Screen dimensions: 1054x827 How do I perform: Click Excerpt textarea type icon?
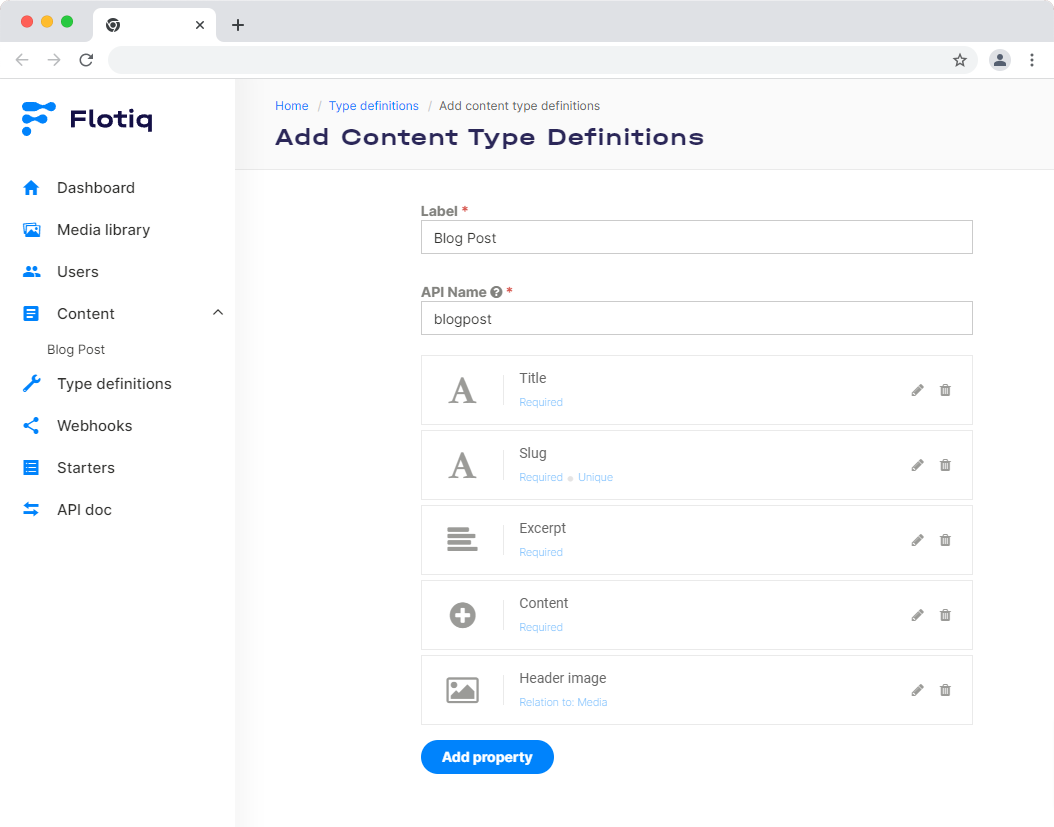(462, 540)
